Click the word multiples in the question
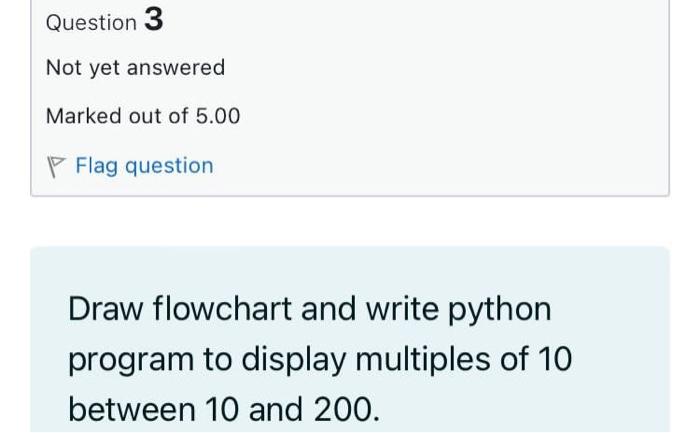 click(423, 360)
